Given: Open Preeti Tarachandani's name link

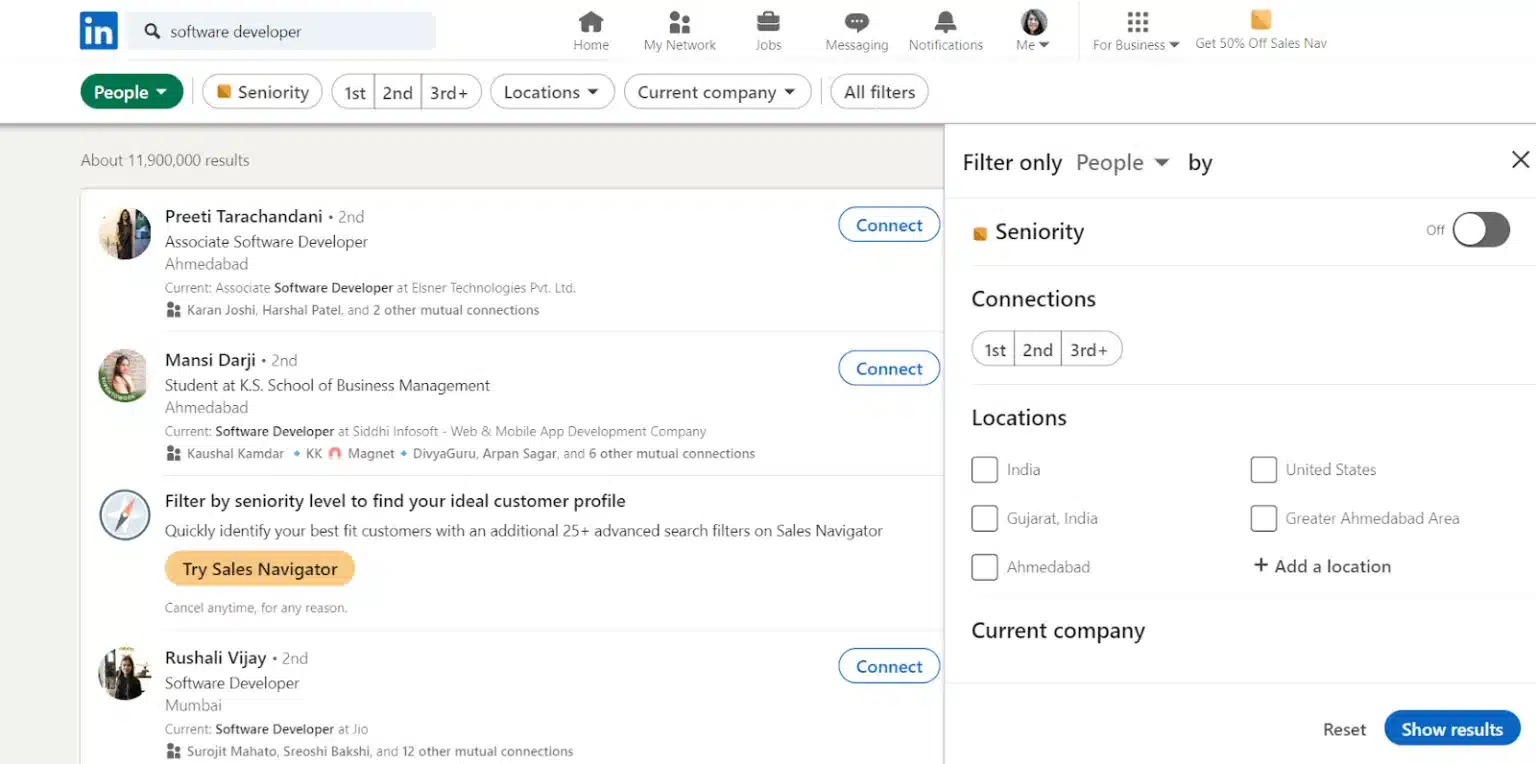Looking at the screenshot, I should click(x=244, y=216).
